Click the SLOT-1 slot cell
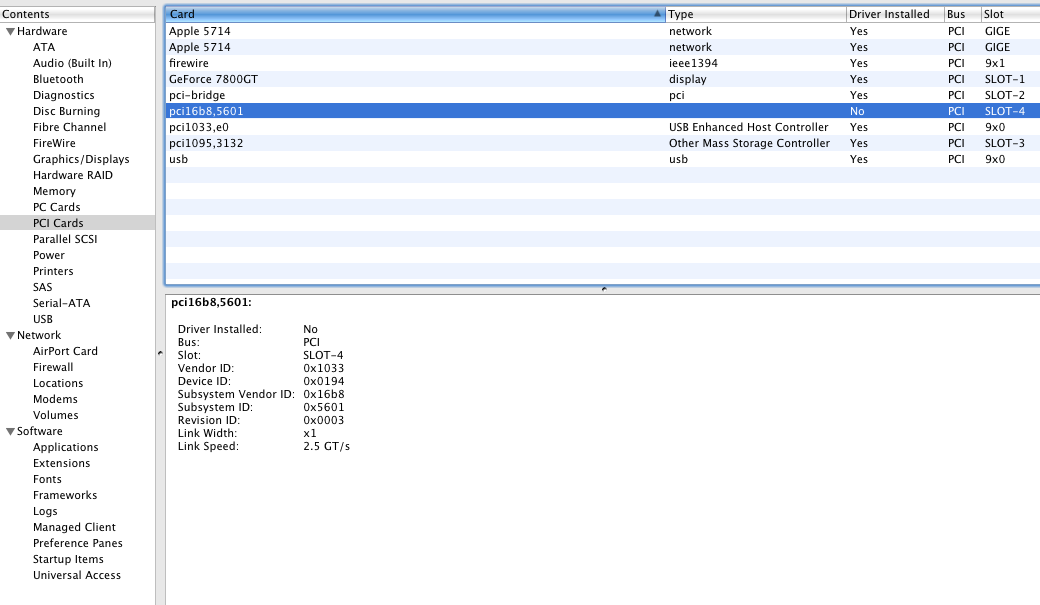Viewport: 1040px width, 605px height. [1004, 79]
